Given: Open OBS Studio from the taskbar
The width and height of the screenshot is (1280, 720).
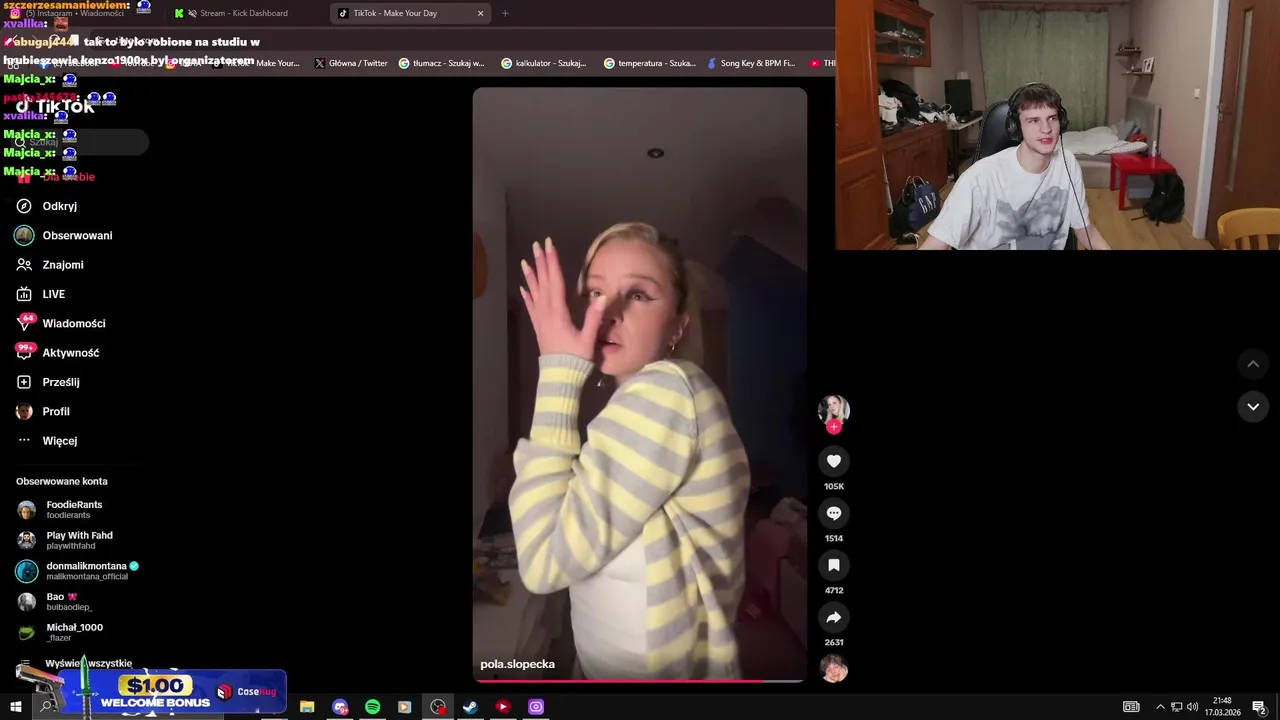Looking at the screenshot, I should (x=438, y=707).
